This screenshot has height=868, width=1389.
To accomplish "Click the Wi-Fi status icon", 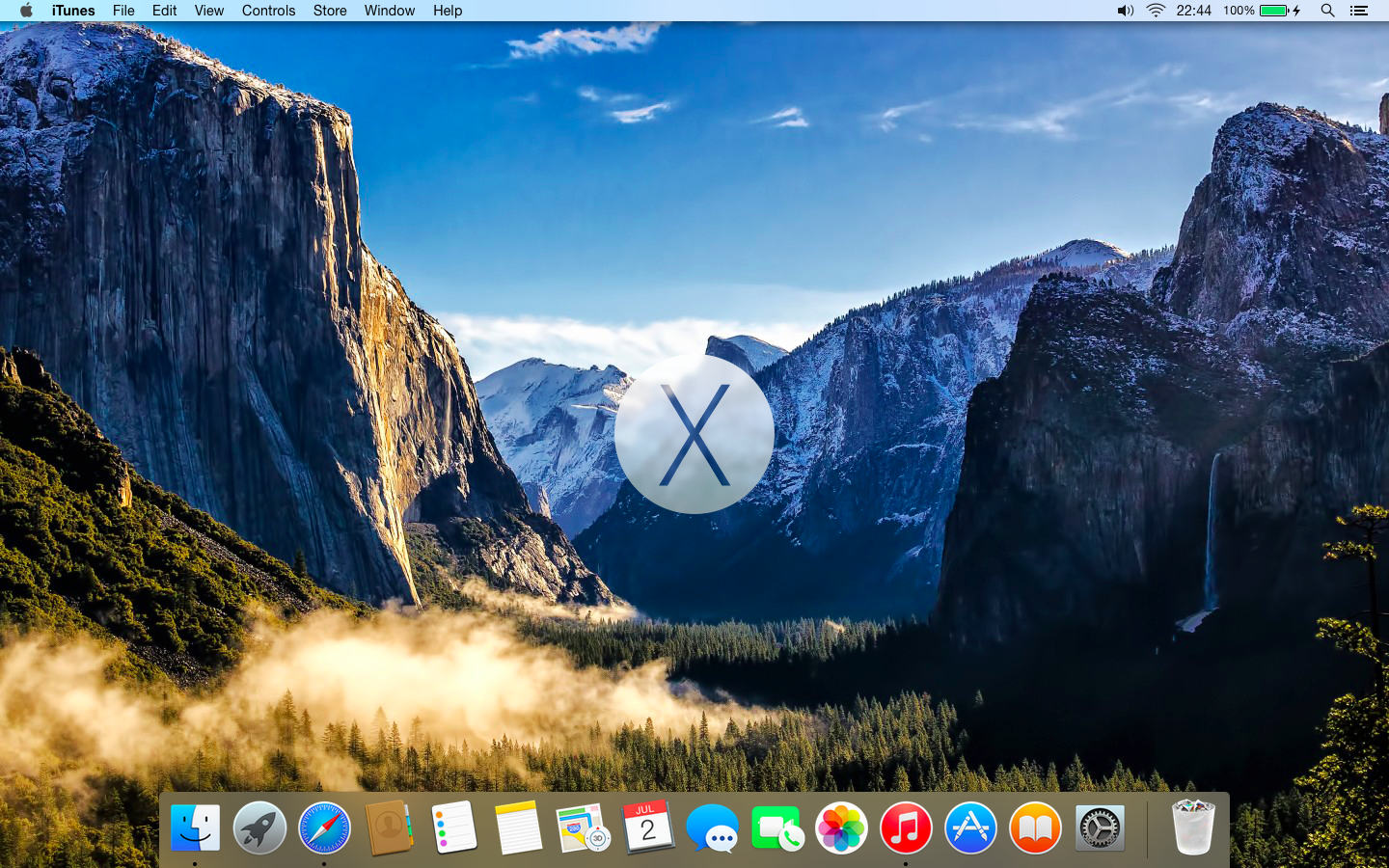I will point(1156,11).
